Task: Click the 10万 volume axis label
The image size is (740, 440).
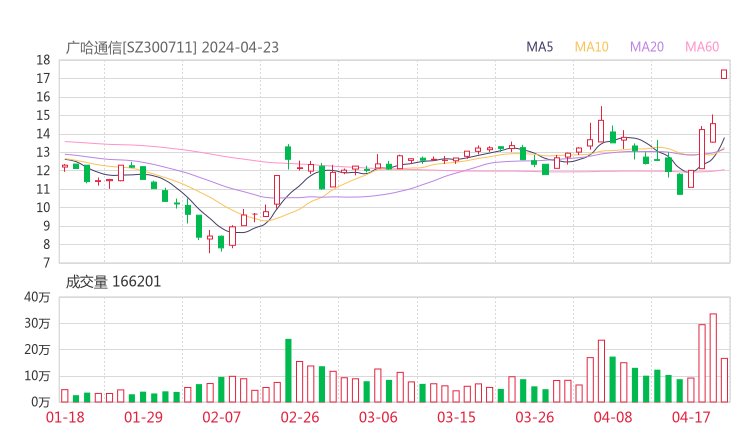Action: [37, 376]
